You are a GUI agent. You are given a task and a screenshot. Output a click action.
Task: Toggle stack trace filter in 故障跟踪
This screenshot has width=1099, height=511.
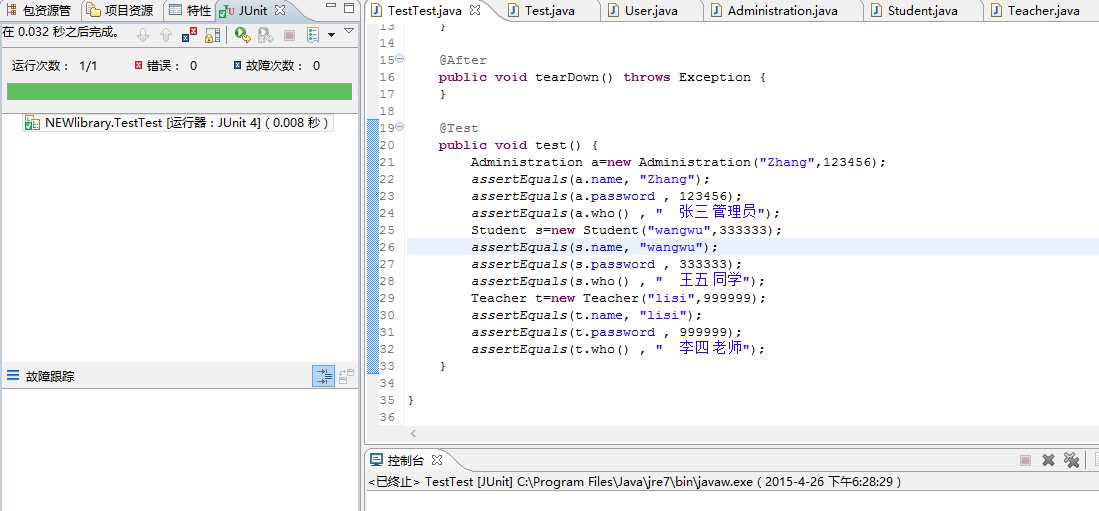click(323, 376)
